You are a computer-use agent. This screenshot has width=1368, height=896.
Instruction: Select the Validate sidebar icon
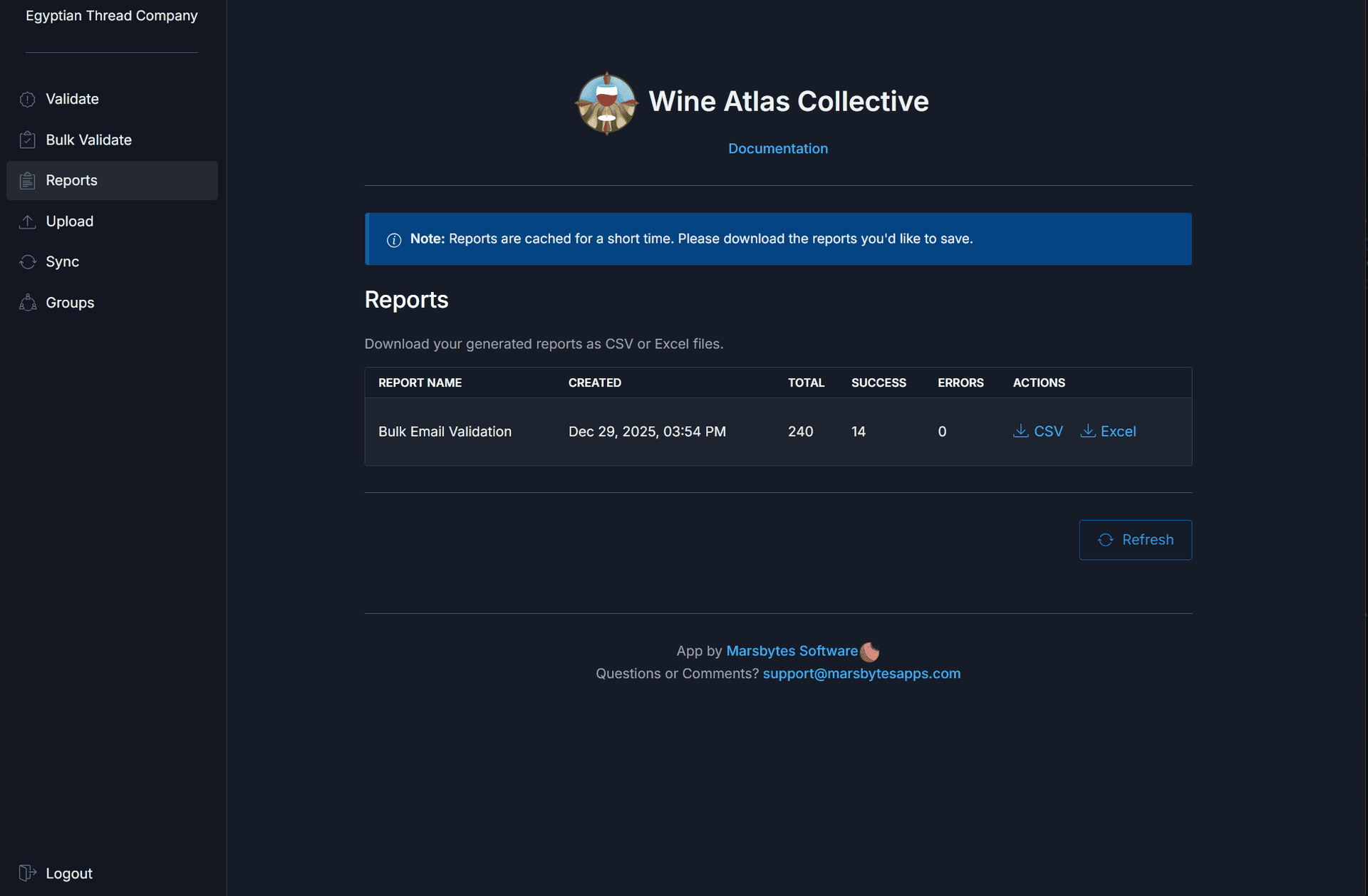pyautogui.click(x=27, y=99)
